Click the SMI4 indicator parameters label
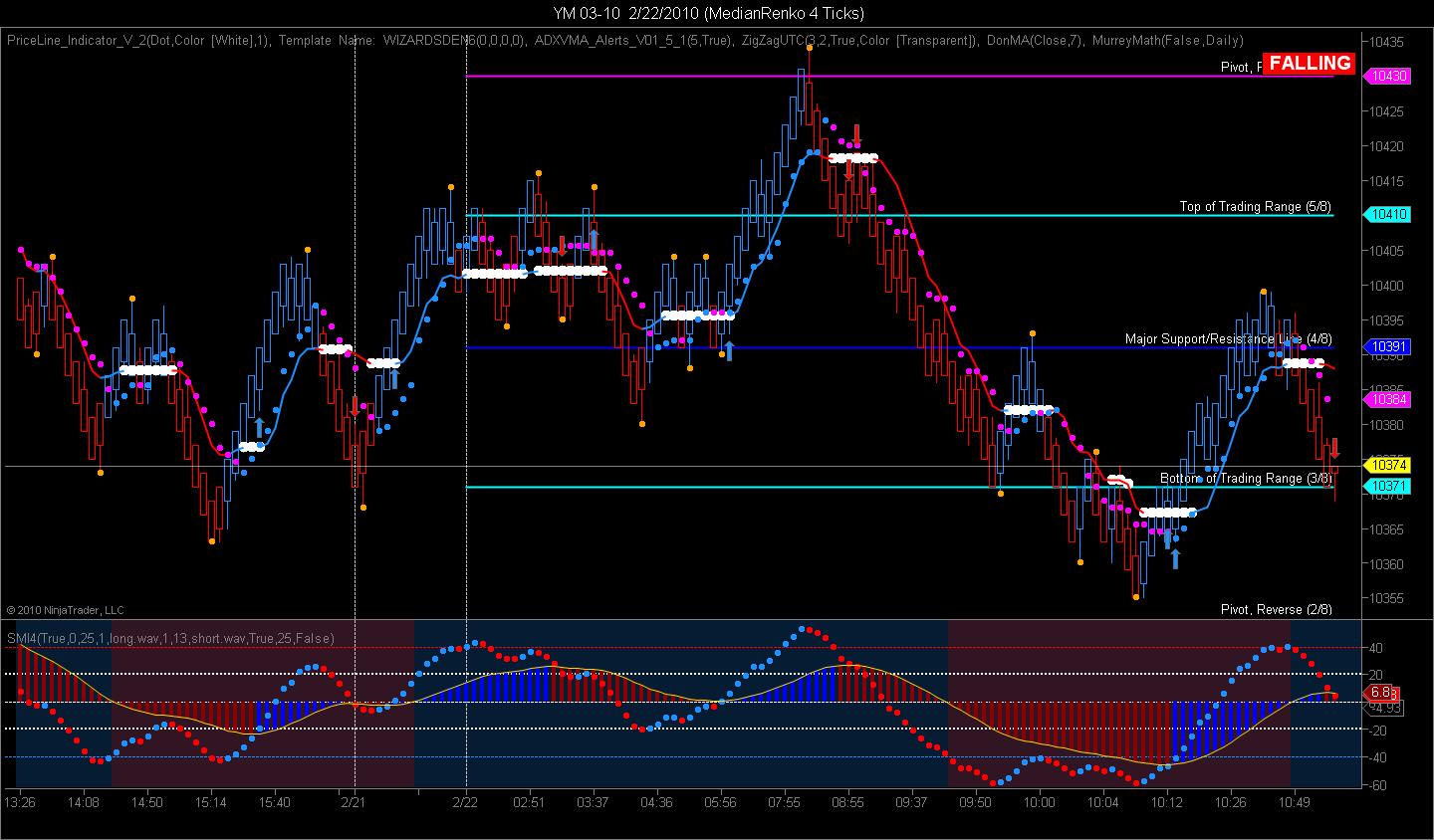The height and width of the screenshot is (840, 1434). (x=170, y=638)
